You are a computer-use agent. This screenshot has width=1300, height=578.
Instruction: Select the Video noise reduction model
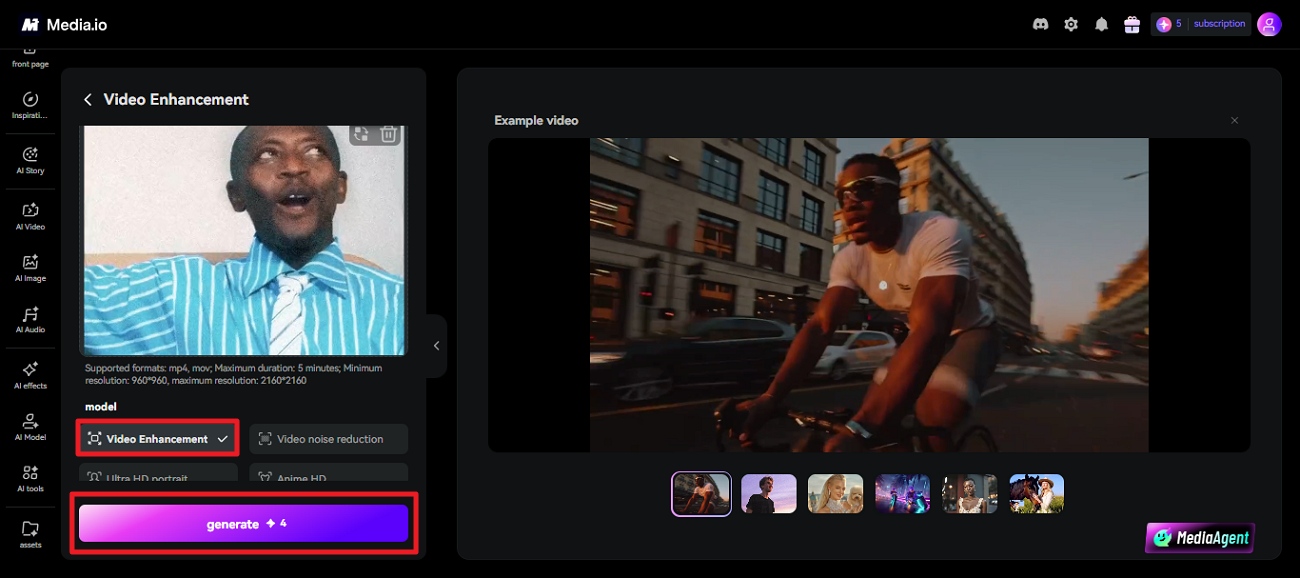[329, 438]
